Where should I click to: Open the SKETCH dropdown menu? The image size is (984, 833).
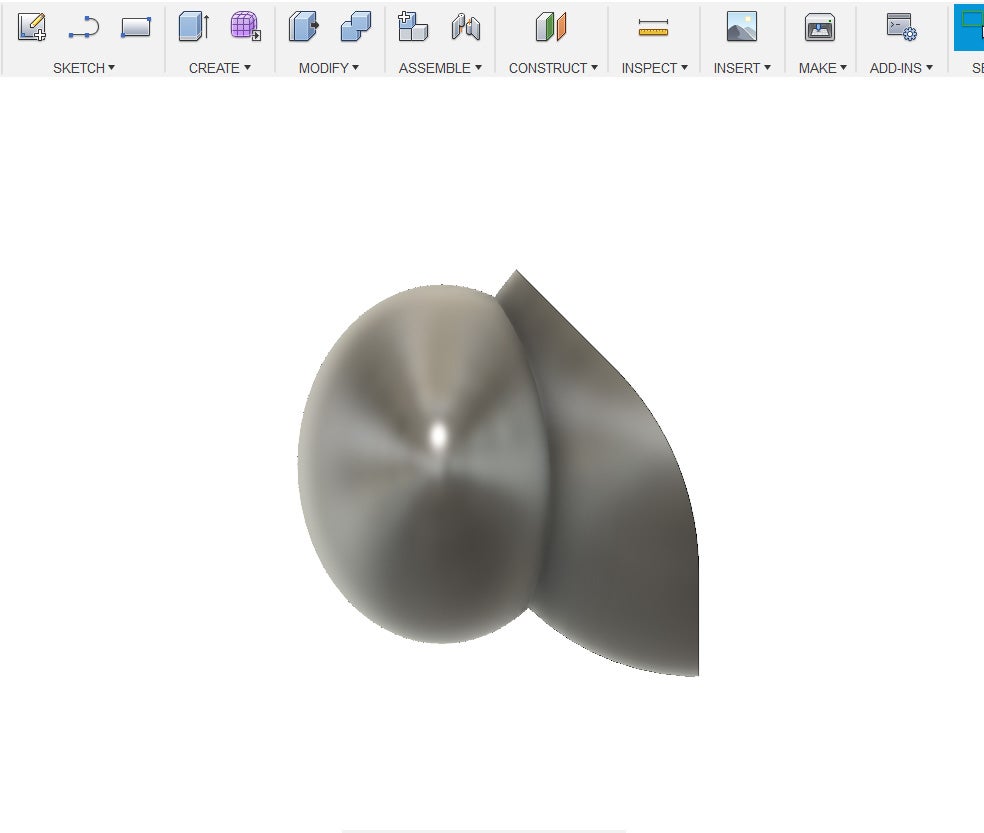84,68
